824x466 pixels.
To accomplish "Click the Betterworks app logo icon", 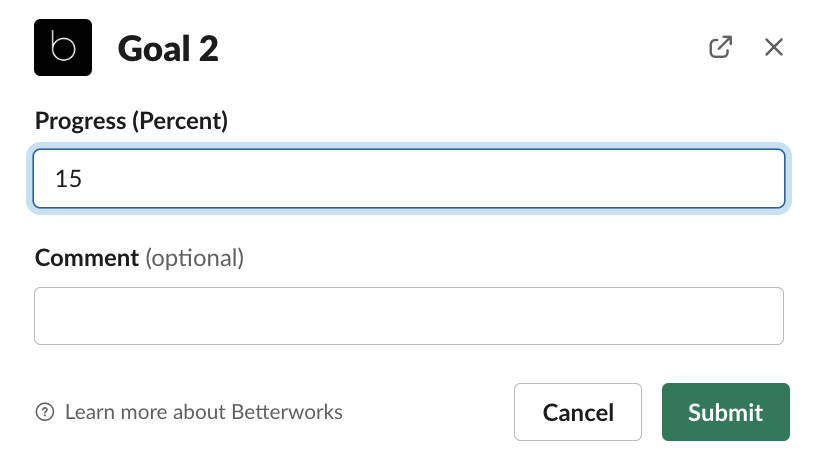I will click(x=63, y=48).
